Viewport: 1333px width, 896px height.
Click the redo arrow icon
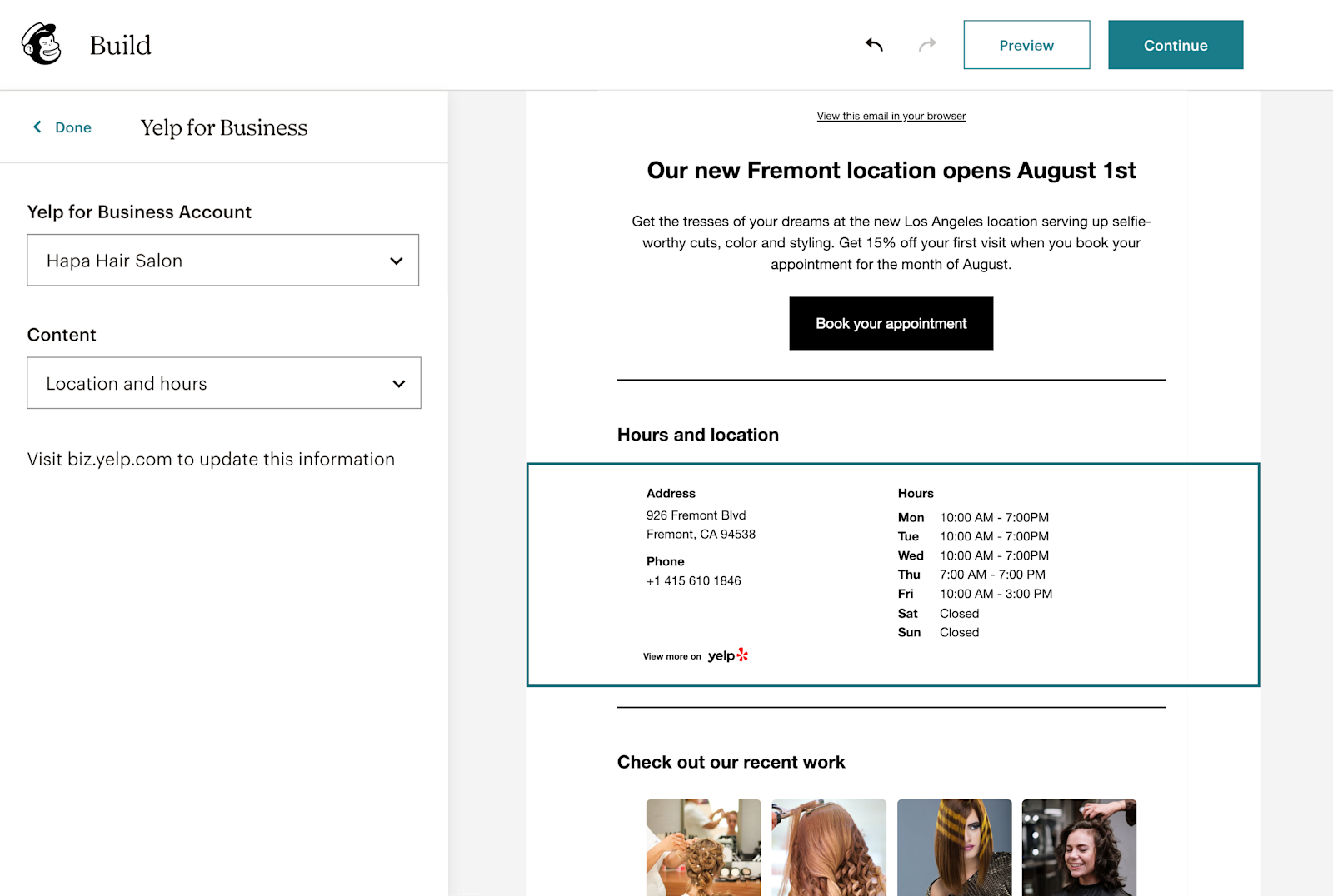click(927, 45)
